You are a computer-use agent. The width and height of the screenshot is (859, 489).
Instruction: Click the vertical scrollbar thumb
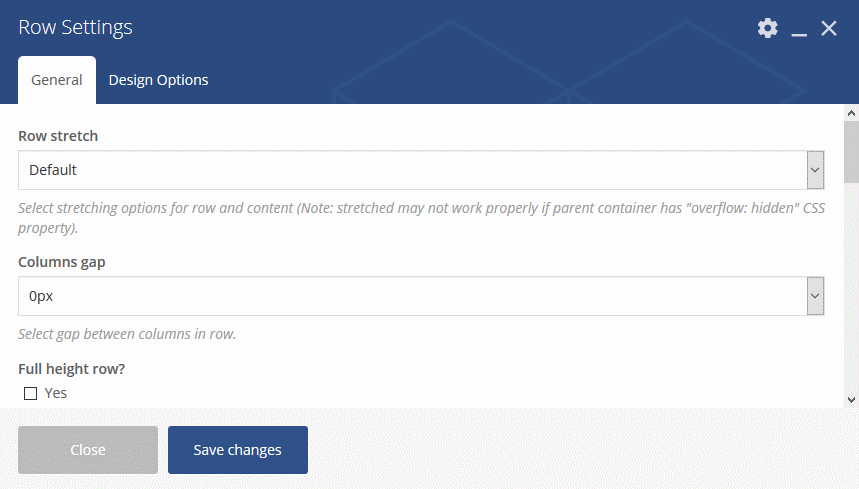pos(851,150)
